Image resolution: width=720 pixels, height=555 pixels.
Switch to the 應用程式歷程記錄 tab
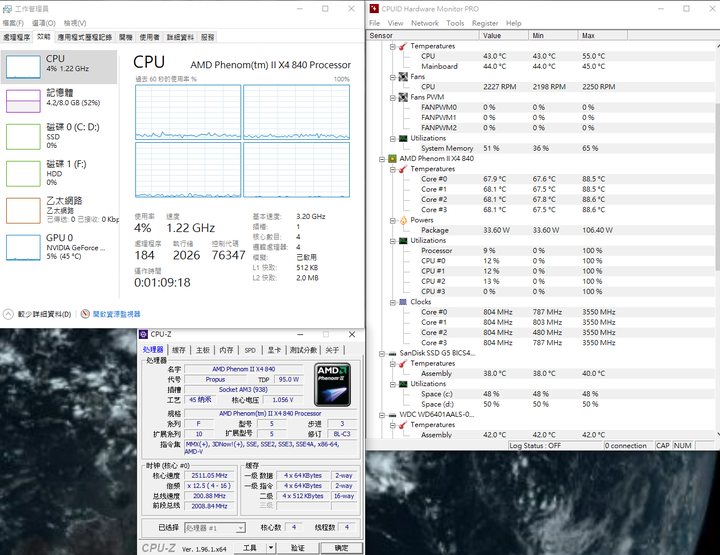tap(84, 37)
